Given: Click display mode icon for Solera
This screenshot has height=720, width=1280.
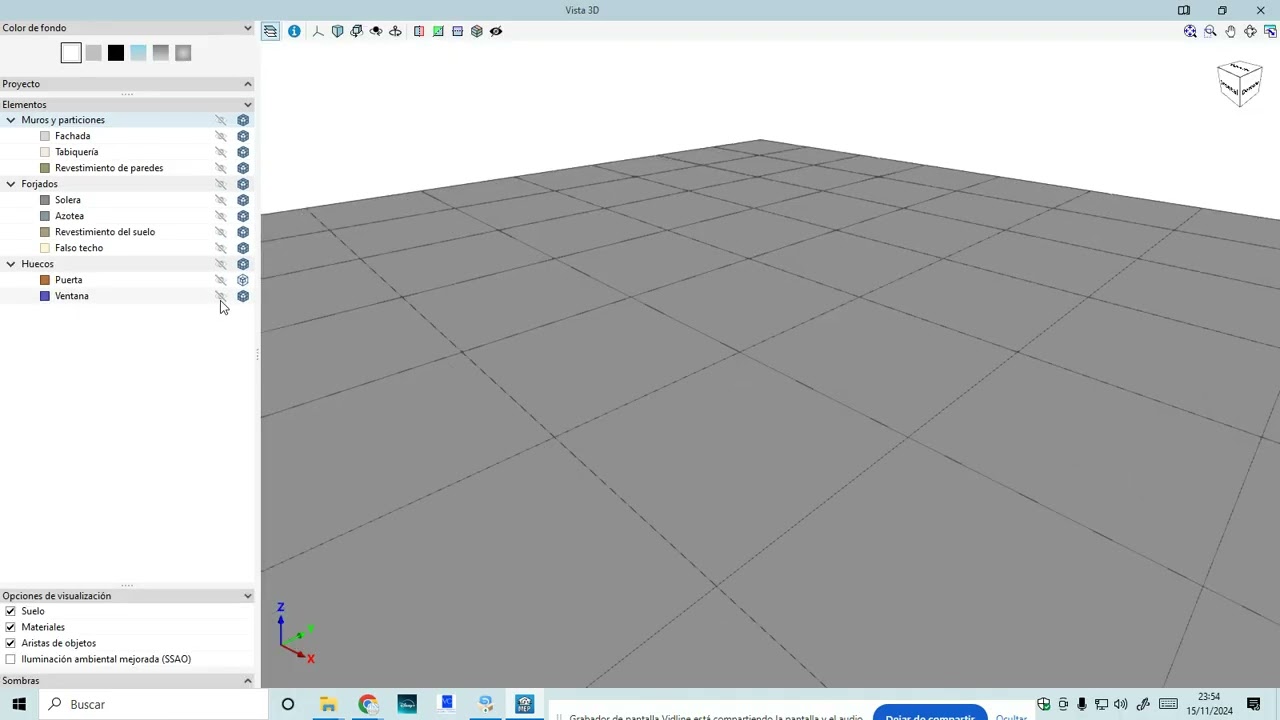Looking at the screenshot, I should click(x=243, y=200).
